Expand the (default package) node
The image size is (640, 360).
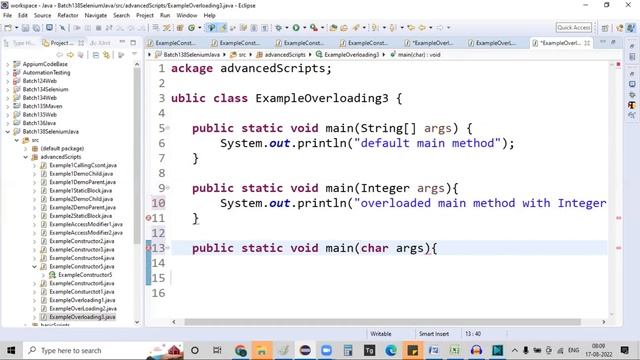pyautogui.click(x=26, y=149)
